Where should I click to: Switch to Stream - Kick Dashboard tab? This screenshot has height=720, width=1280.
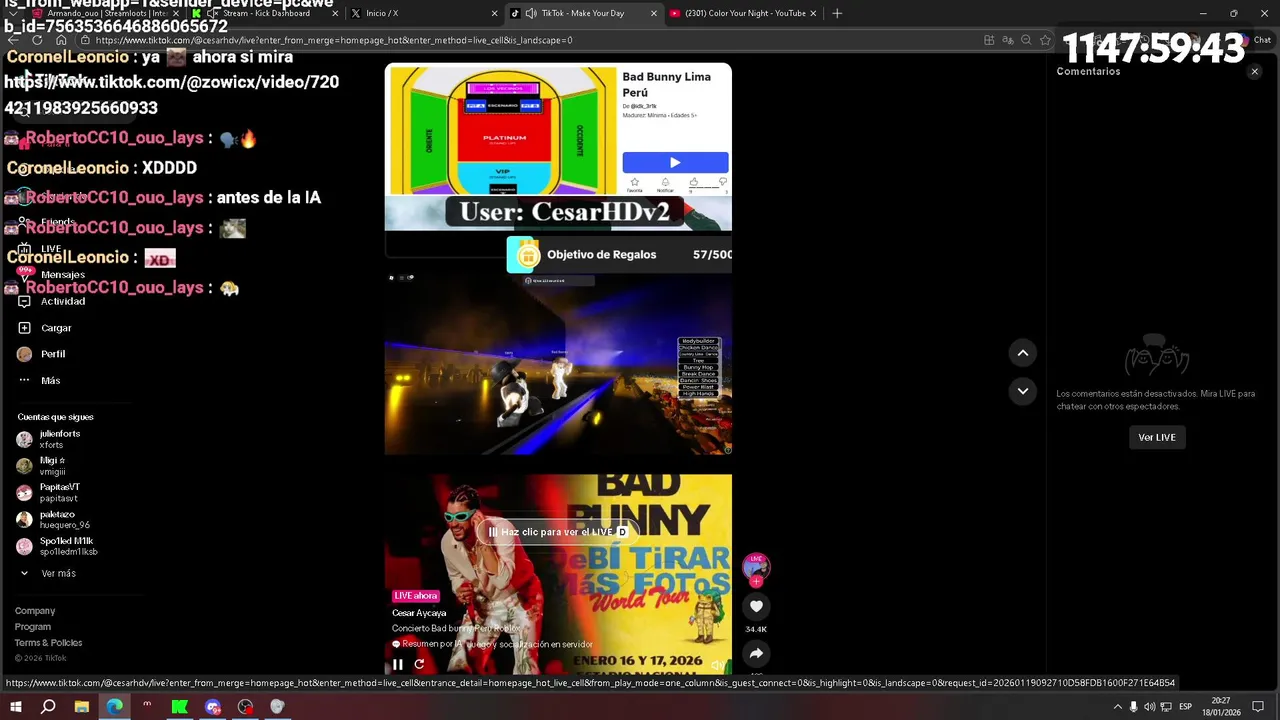coord(265,13)
